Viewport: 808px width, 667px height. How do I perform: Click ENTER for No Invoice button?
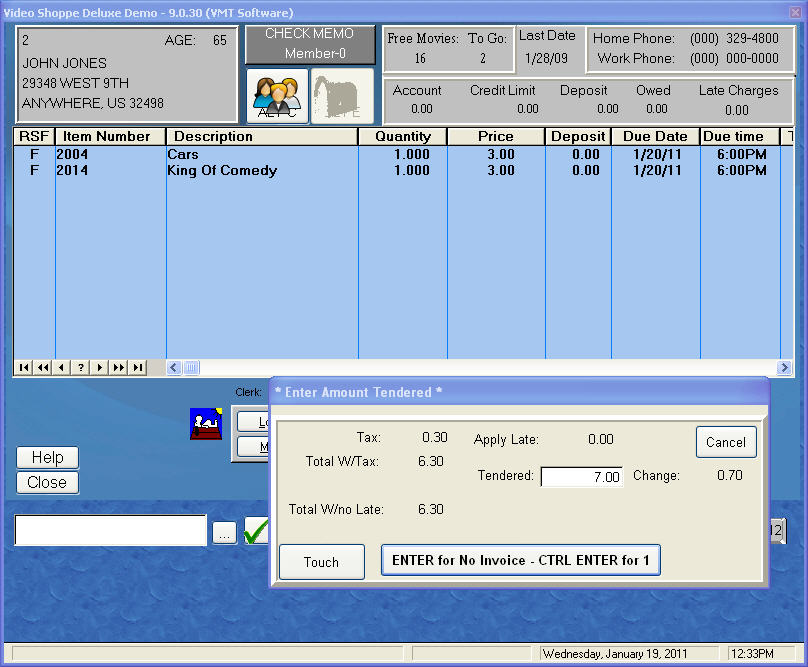coord(521,560)
